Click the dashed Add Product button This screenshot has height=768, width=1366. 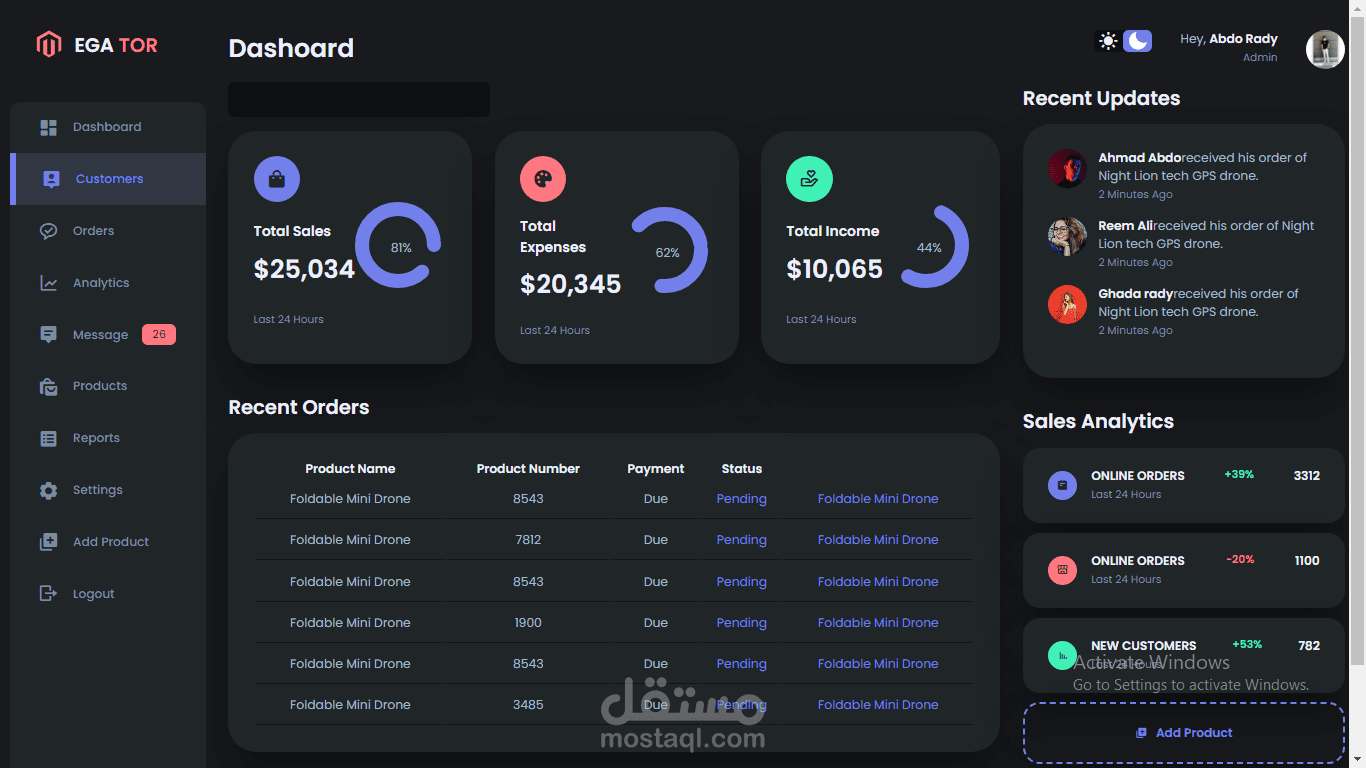click(1184, 733)
